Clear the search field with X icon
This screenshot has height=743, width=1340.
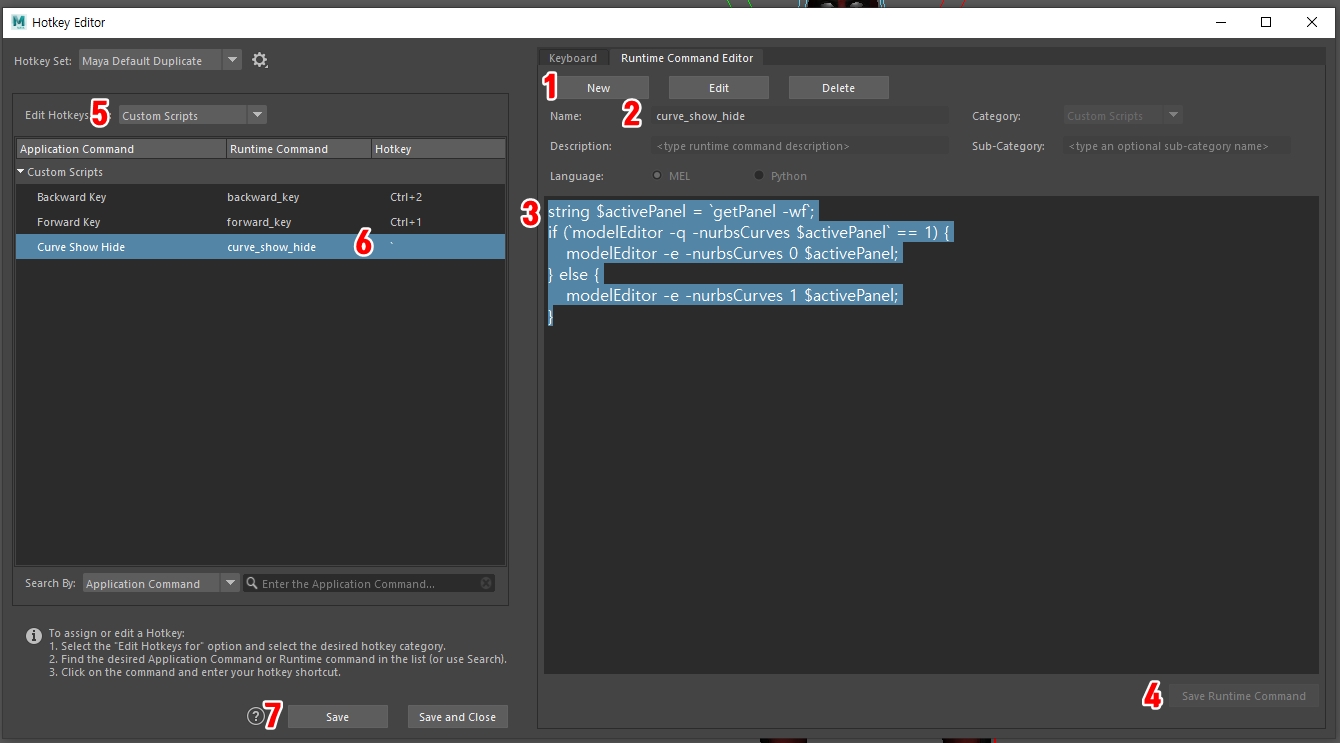click(486, 583)
